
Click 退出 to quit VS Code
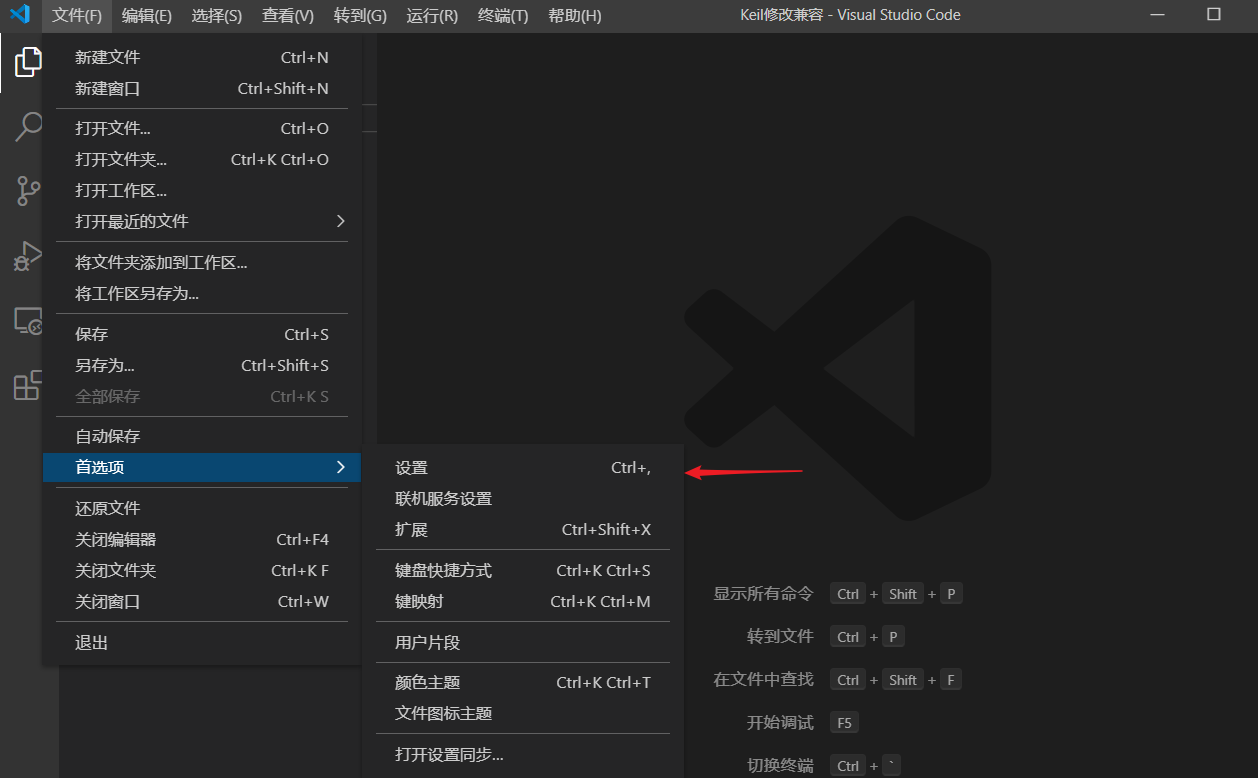pos(202,643)
